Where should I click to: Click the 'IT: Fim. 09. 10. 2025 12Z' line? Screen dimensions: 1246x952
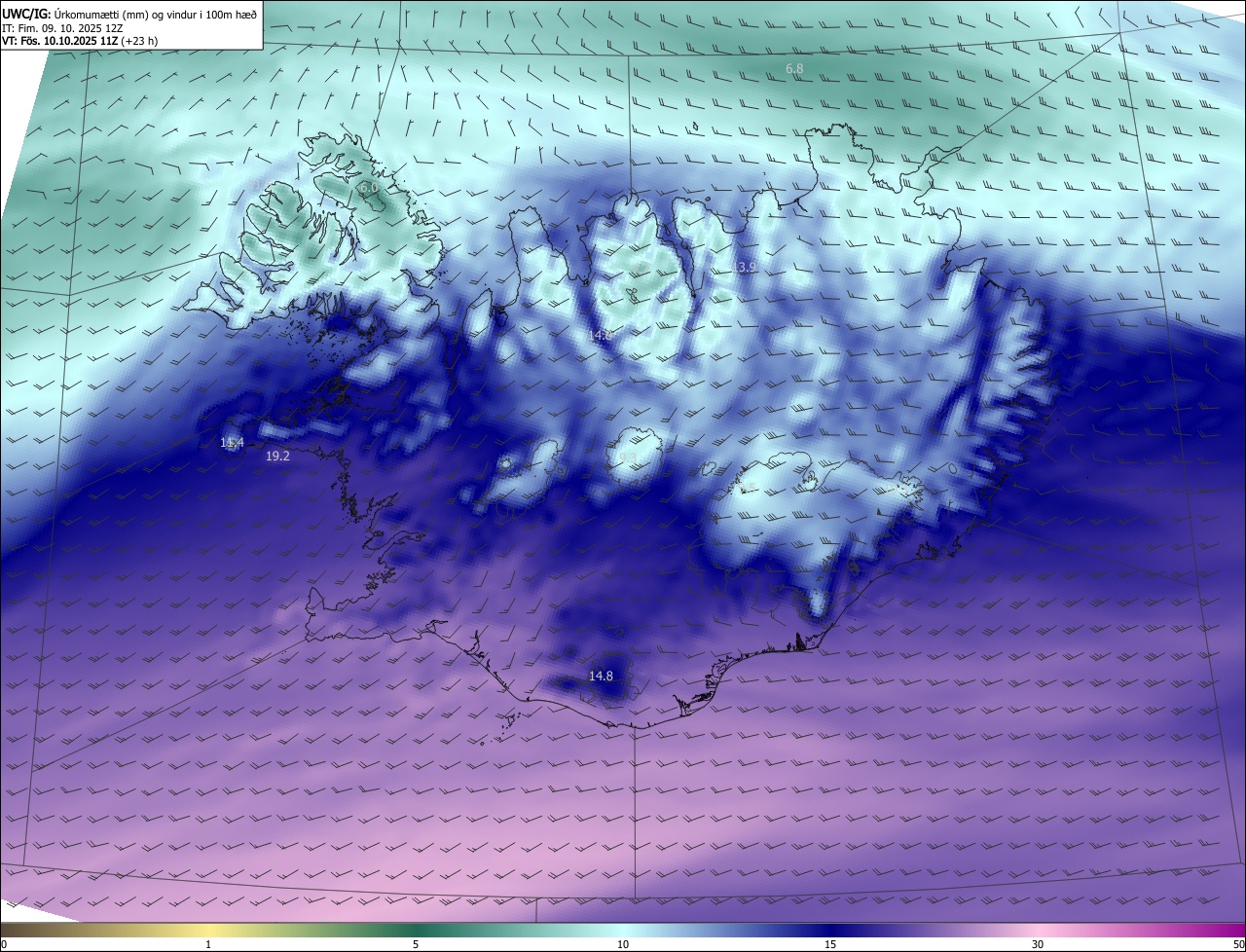pyautogui.click(x=62, y=28)
